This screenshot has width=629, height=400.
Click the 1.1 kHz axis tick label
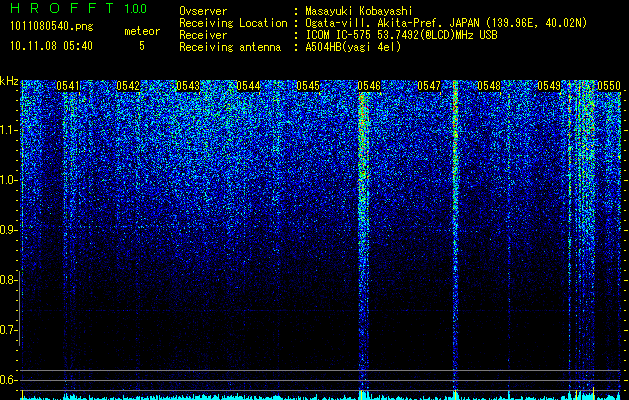click(x=8, y=130)
